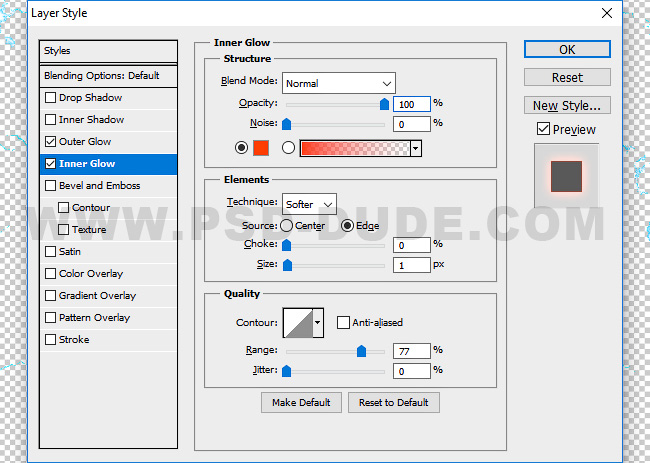Focus the Noise value field
650x463 pixels.
(x=412, y=124)
